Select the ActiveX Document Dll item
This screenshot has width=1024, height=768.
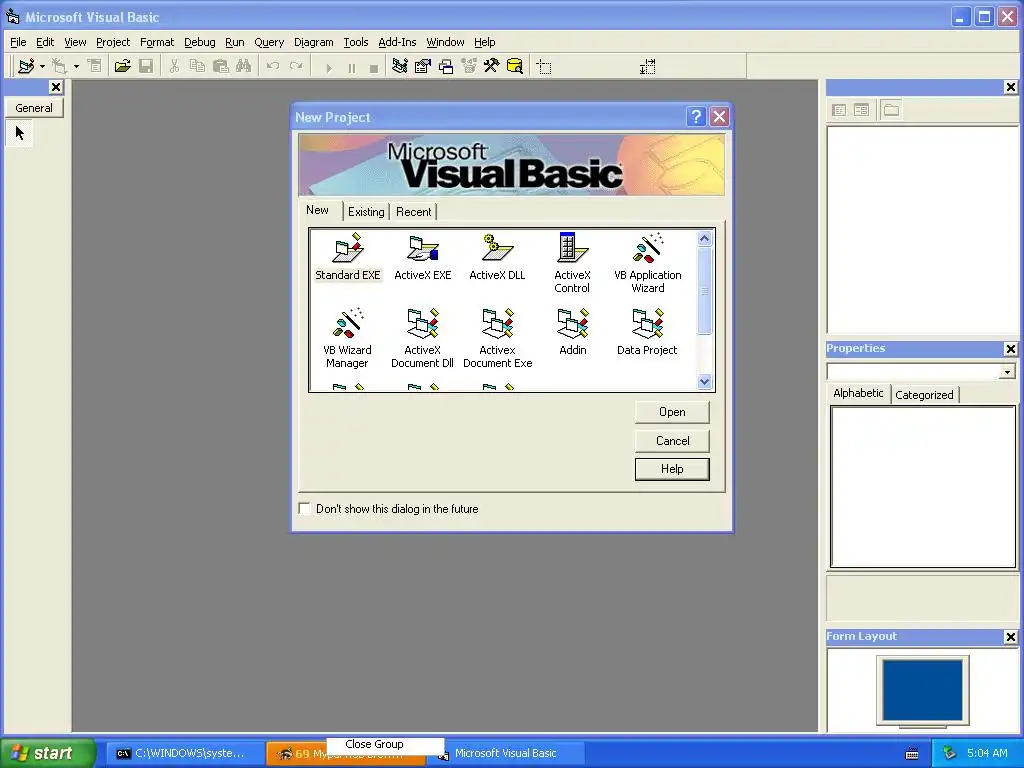tap(423, 338)
